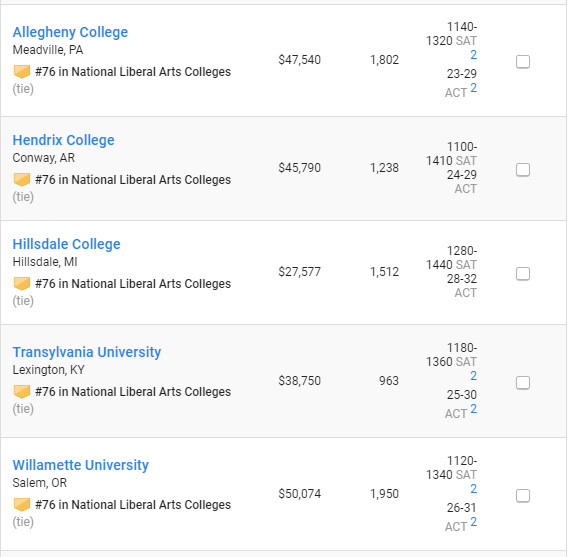This screenshot has width=573, height=557.
Task: Visit the Hillsdale College page
Action: (x=67, y=244)
